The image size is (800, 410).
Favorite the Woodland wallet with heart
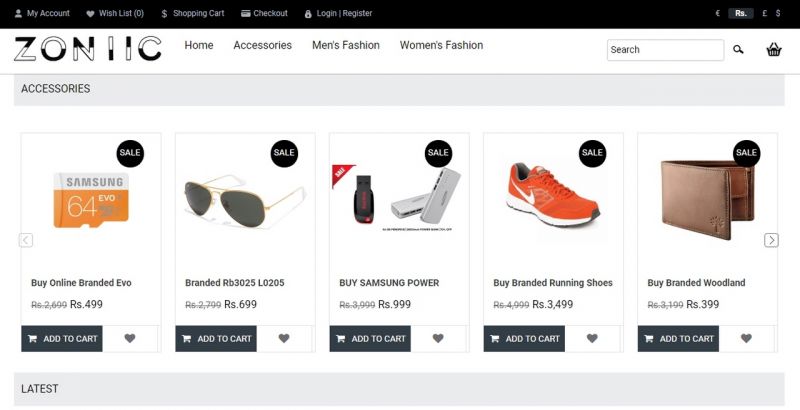pyautogui.click(x=746, y=338)
